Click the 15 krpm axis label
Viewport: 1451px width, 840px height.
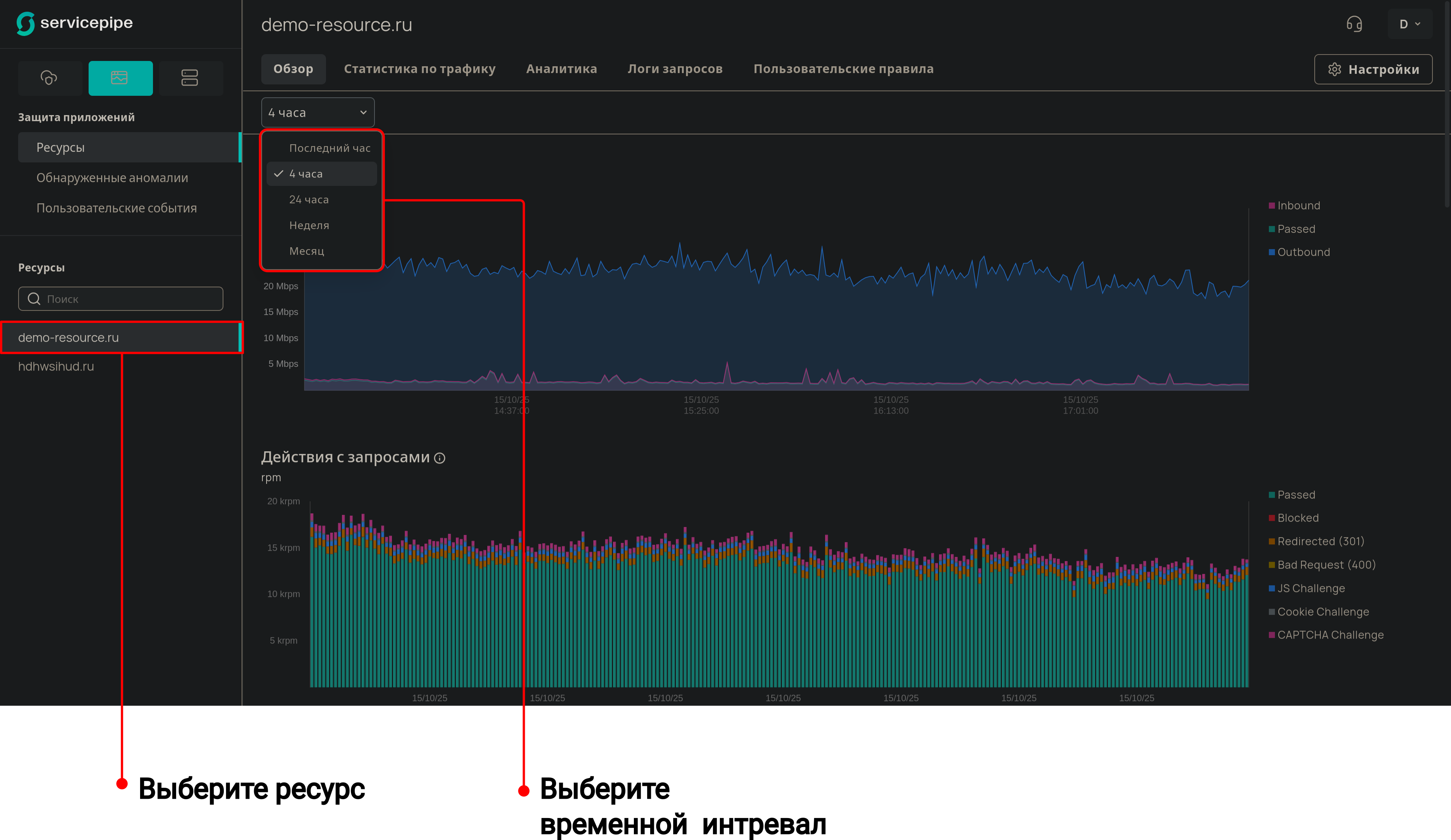[x=283, y=547]
